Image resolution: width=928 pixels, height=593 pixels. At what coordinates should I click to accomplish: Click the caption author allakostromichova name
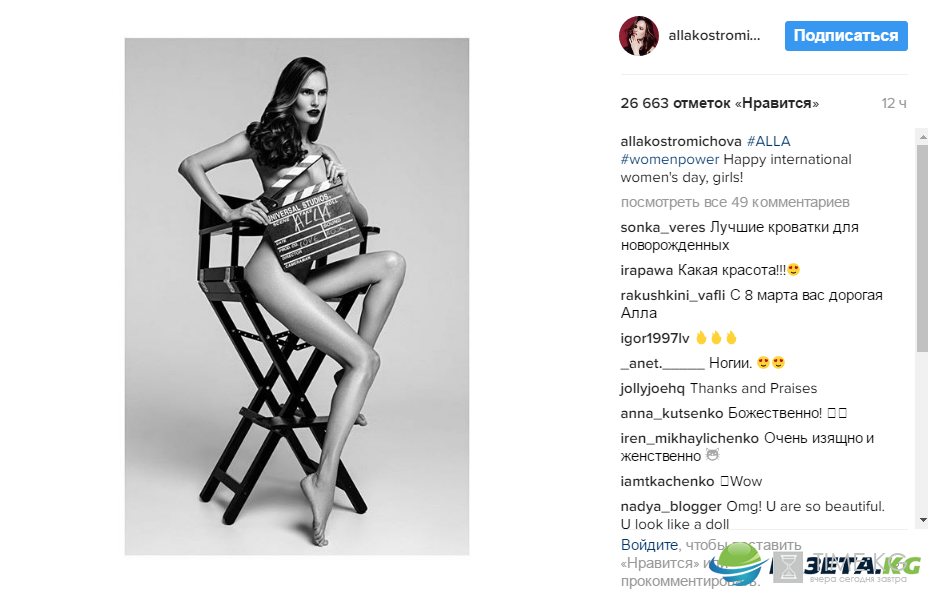681,141
